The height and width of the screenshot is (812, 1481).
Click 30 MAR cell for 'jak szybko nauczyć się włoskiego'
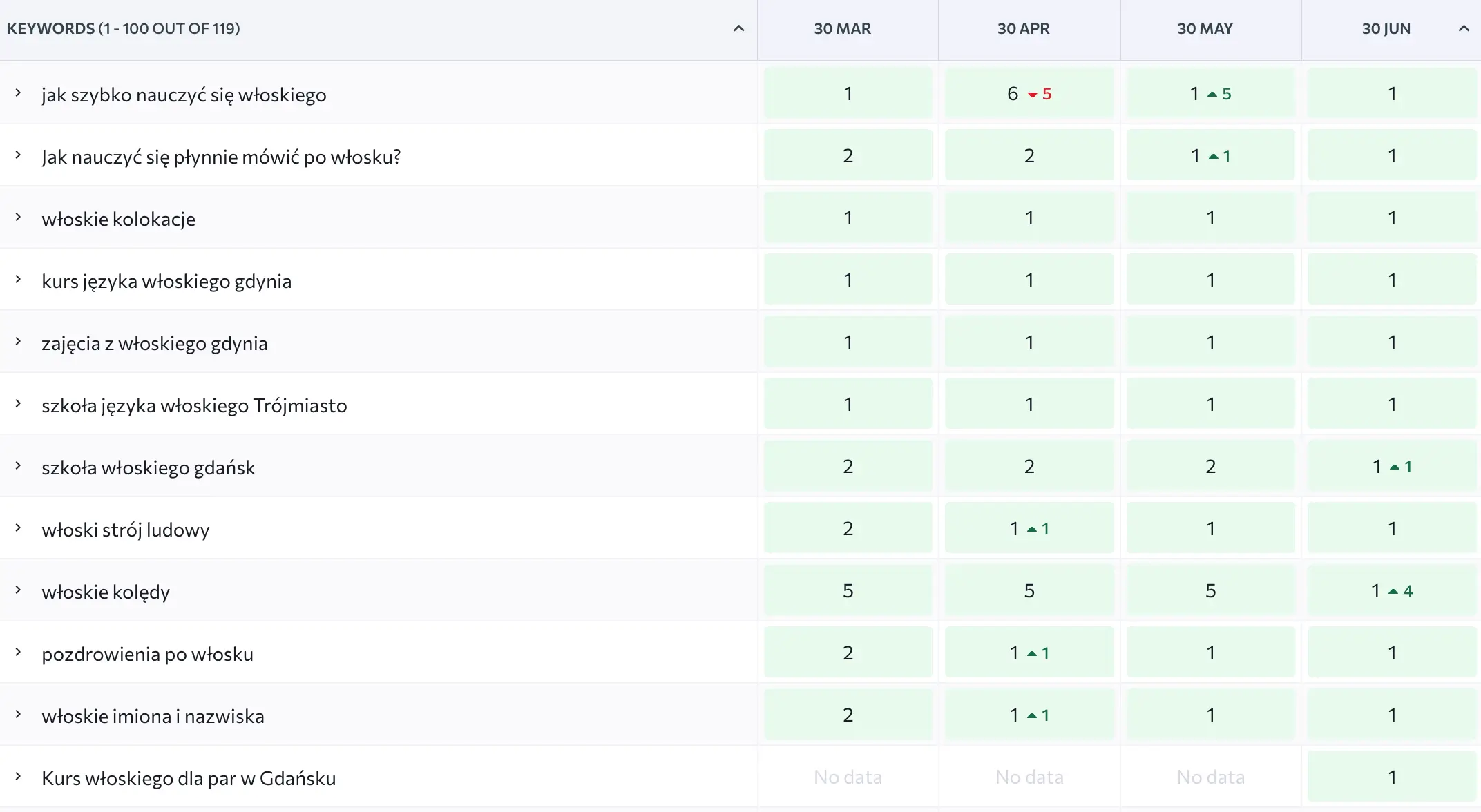point(848,93)
